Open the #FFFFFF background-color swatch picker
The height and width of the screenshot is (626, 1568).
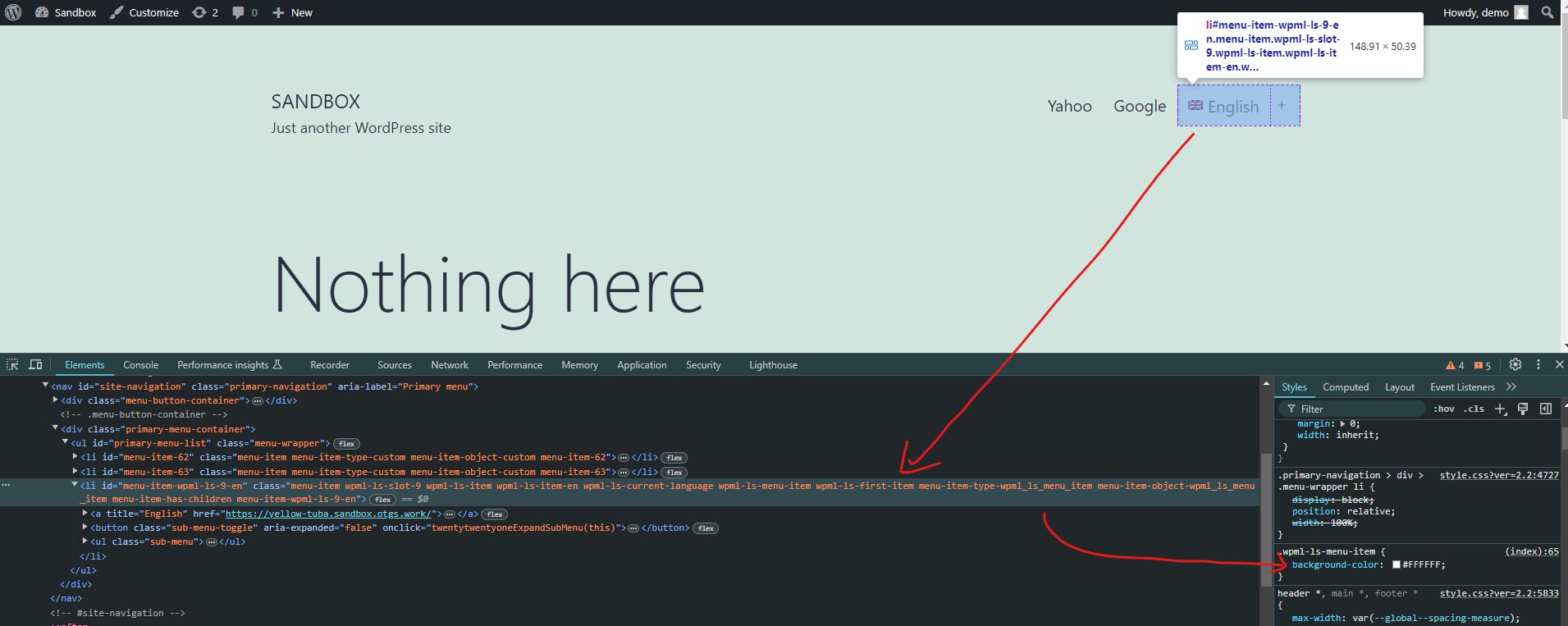pos(1397,564)
